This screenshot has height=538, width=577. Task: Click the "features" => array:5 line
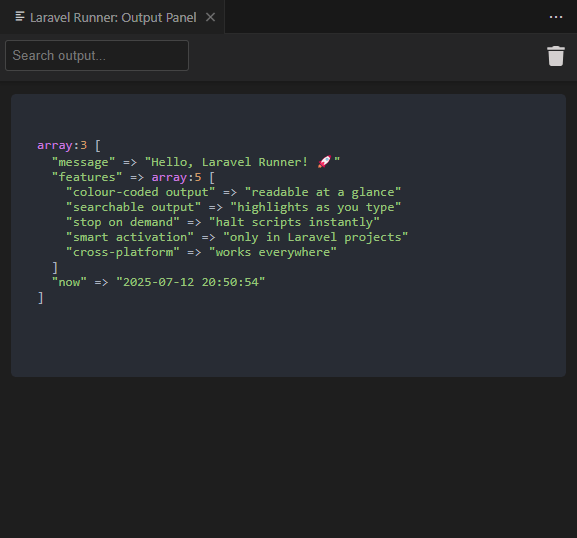pos(133,177)
